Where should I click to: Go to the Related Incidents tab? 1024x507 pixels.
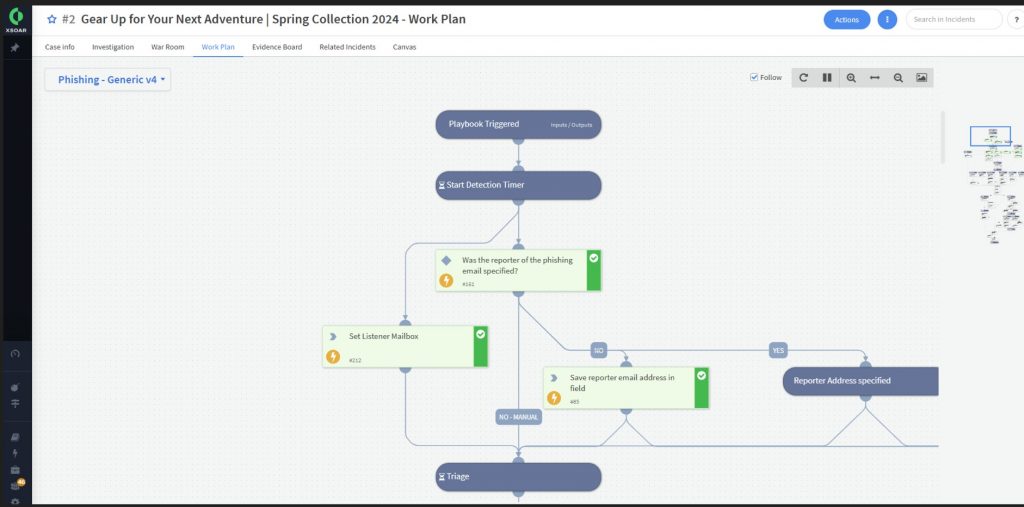347,47
